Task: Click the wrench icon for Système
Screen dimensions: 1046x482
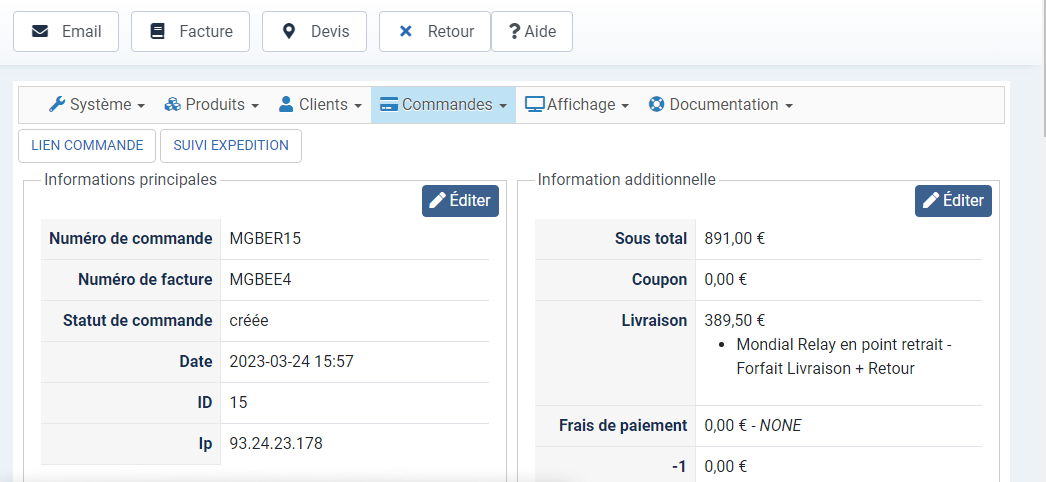Action: 57,104
